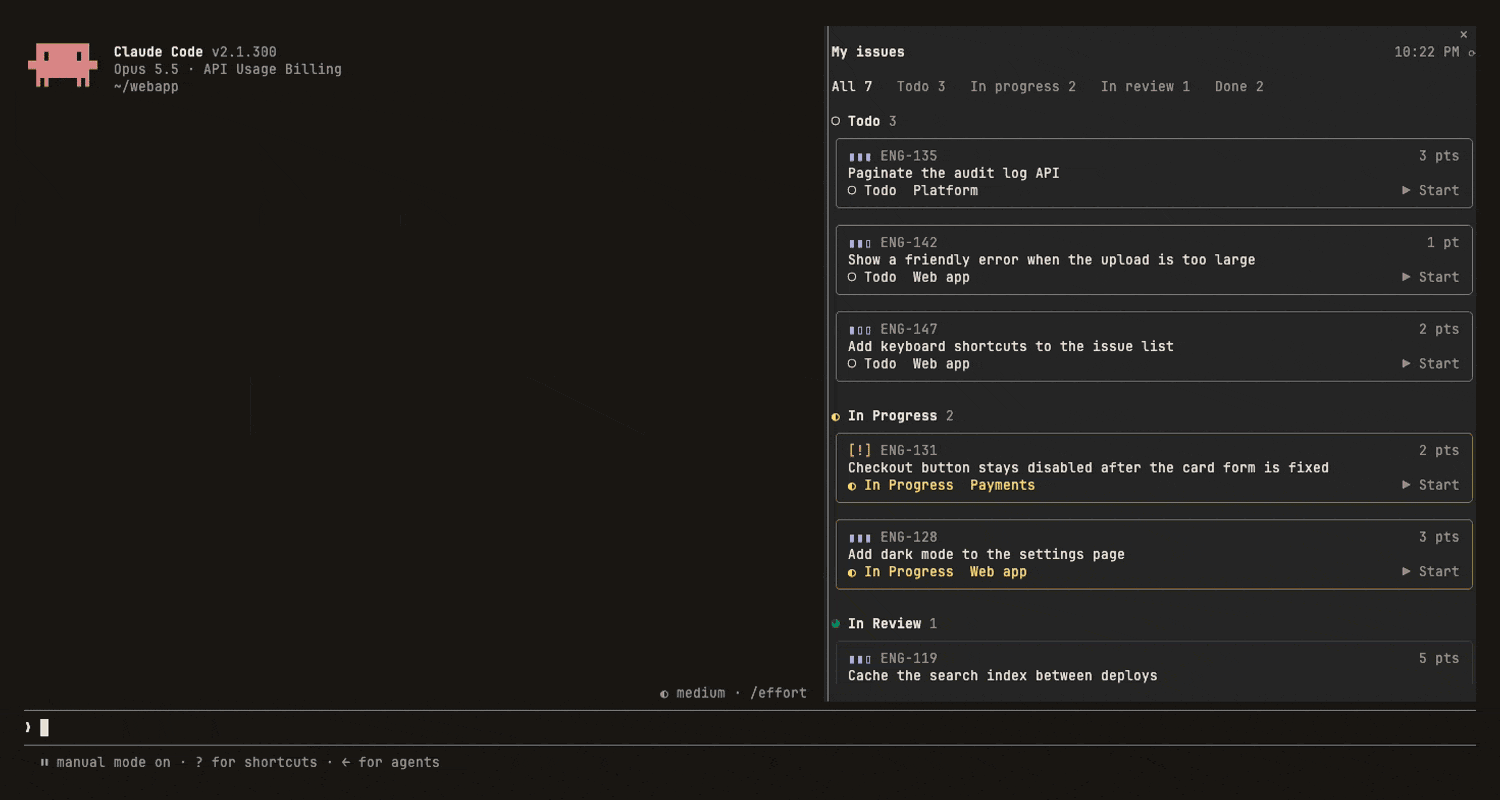The width and height of the screenshot is (1500, 800).
Task: Start issue ENG-128 dark mode
Action: pyautogui.click(x=1431, y=572)
